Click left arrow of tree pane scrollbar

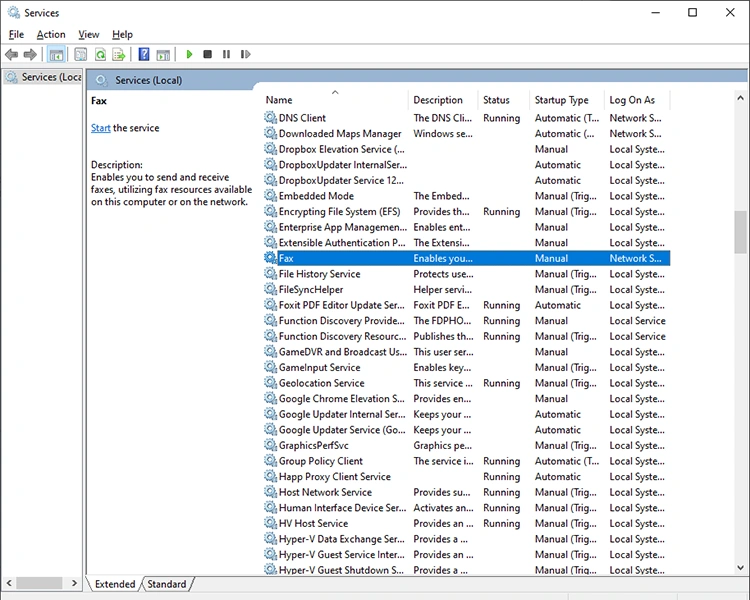(9, 583)
